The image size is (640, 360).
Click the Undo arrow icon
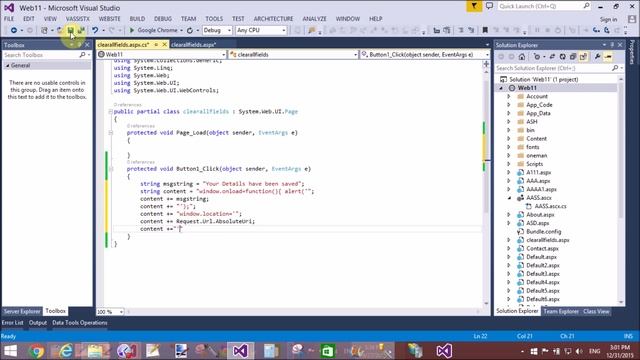pos(95,30)
